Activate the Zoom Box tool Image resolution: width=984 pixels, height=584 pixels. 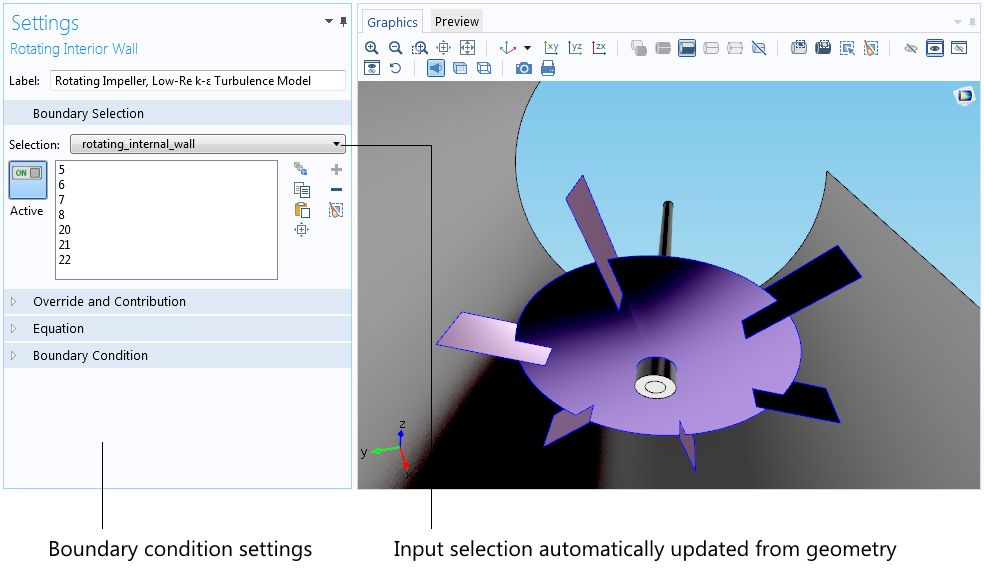coord(419,48)
